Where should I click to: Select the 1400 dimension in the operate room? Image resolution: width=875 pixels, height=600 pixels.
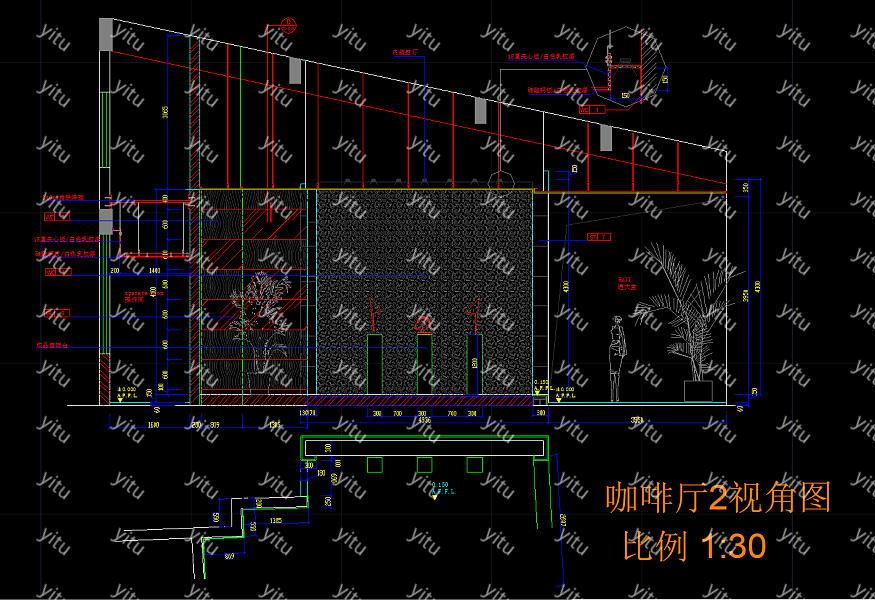pyautogui.click(x=155, y=270)
